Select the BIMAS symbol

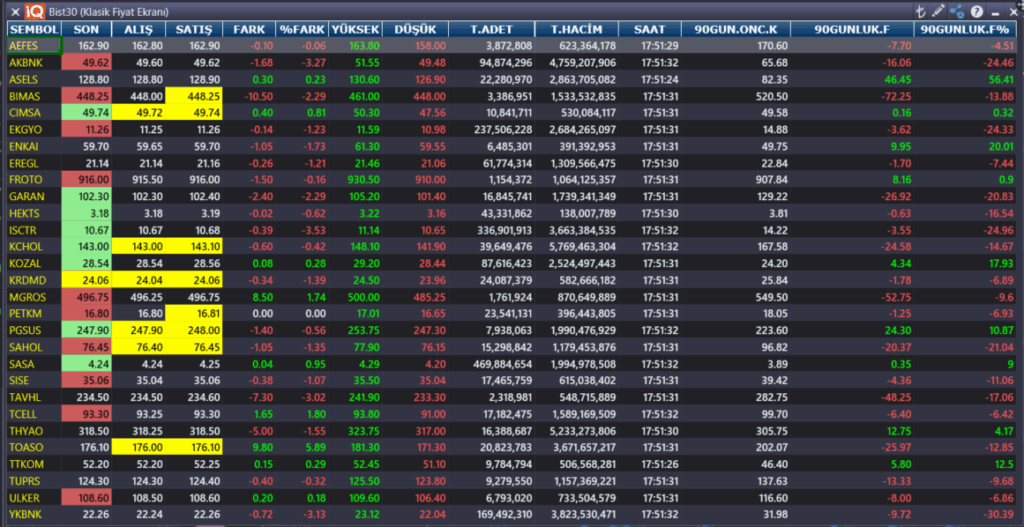pos(25,96)
